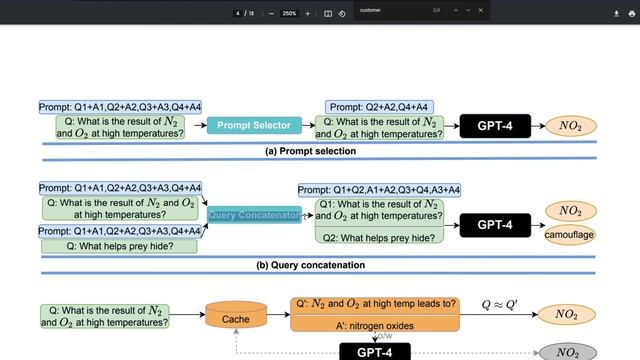This screenshot has width=640, height=360.
Task: Go to the previous search match
Action: tap(456, 10)
